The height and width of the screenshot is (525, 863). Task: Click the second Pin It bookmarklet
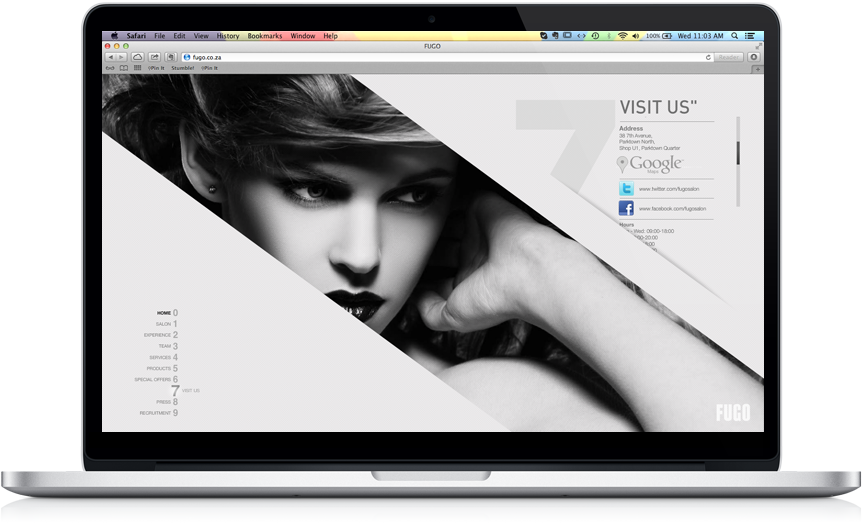pos(209,68)
